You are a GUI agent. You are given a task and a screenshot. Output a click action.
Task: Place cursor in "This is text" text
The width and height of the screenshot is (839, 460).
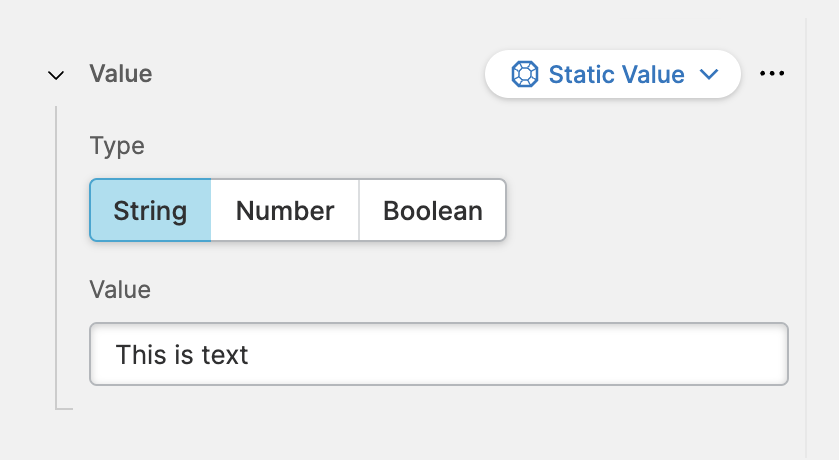[182, 354]
